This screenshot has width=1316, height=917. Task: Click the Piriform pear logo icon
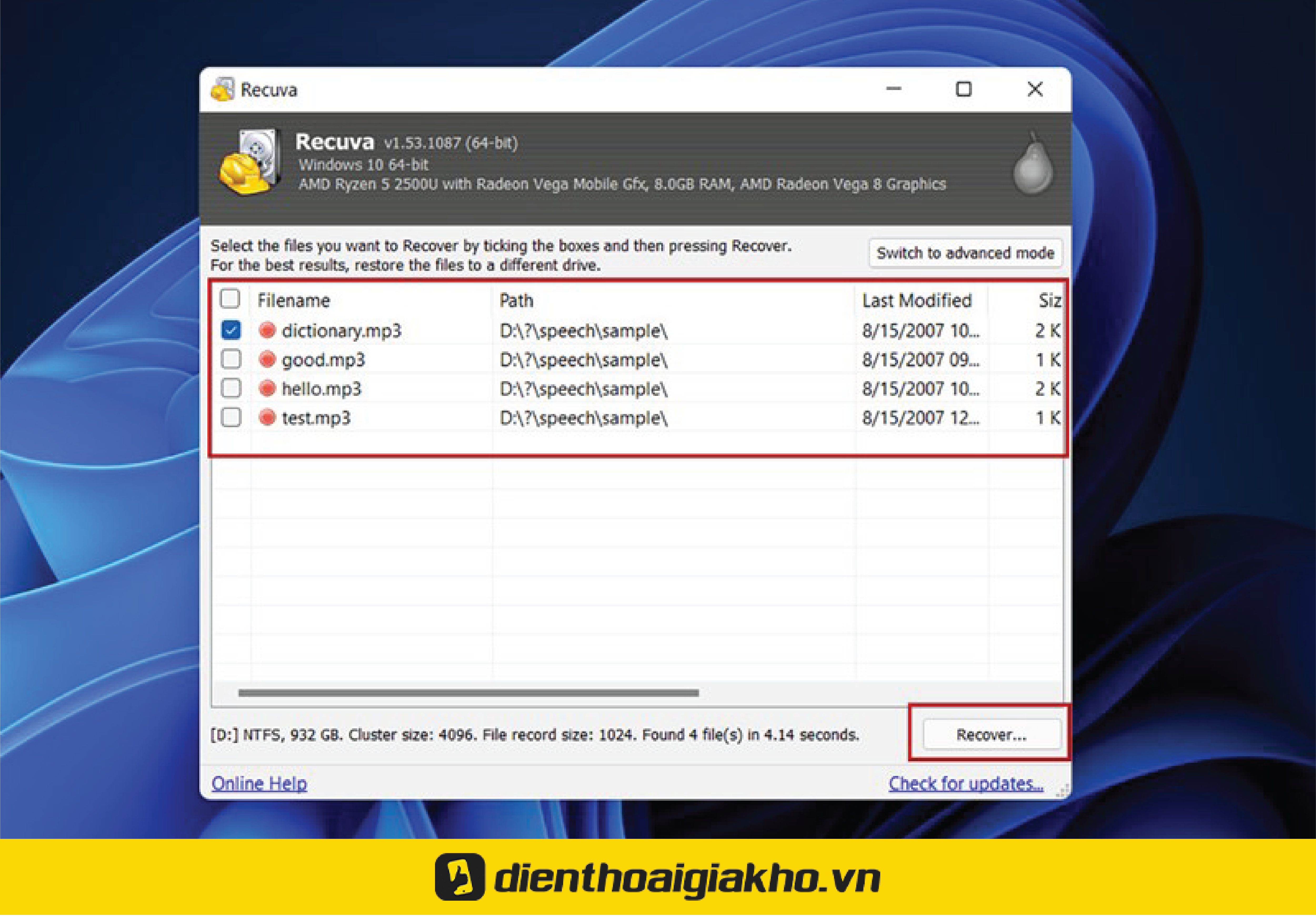(1033, 165)
